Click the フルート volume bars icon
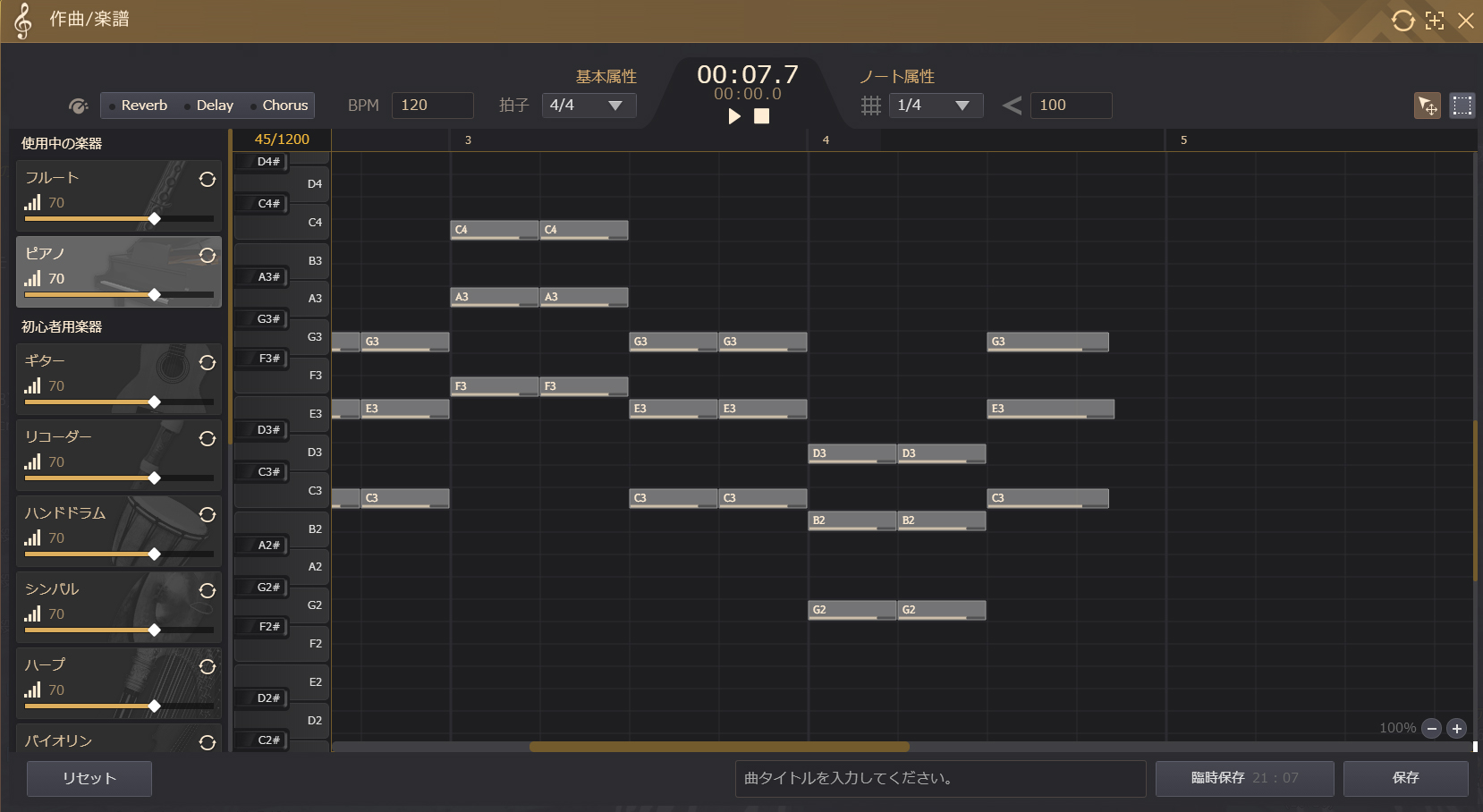 [32, 203]
